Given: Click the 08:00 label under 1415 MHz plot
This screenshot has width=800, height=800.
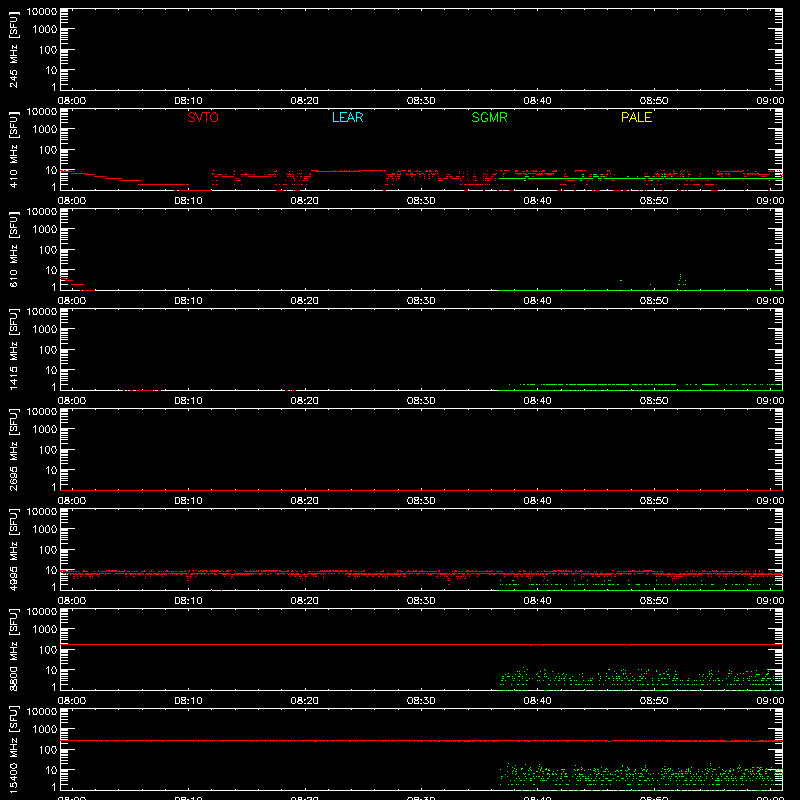Looking at the screenshot, I should 72,401.
